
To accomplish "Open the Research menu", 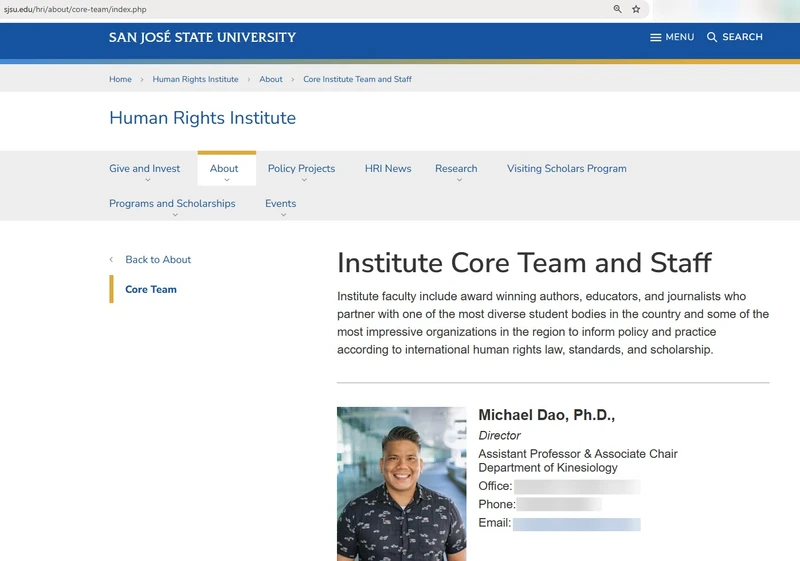I will click(x=456, y=168).
